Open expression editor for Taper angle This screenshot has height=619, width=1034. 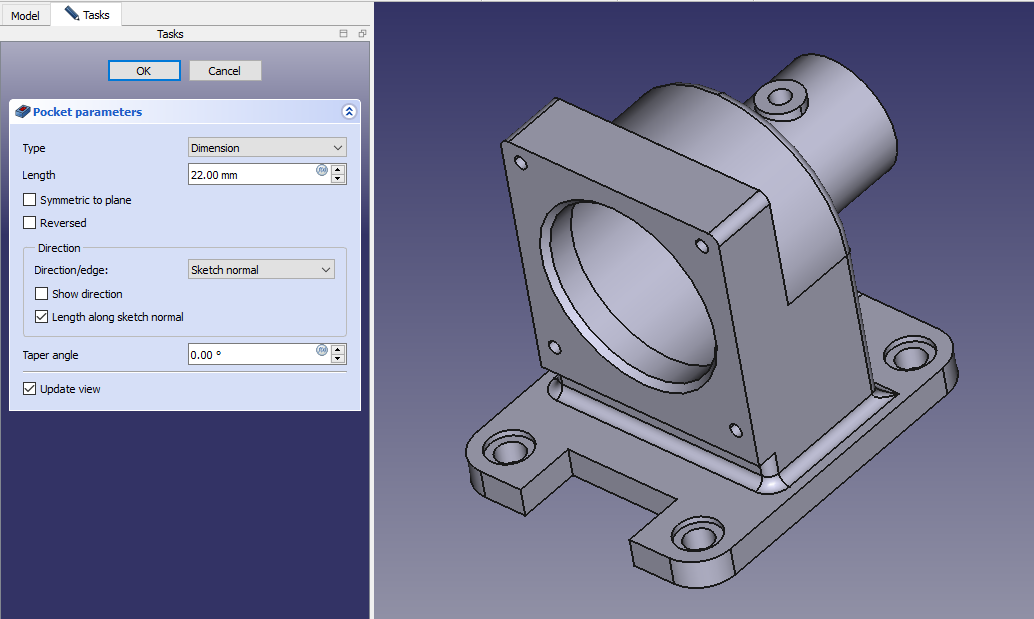point(322,350)
